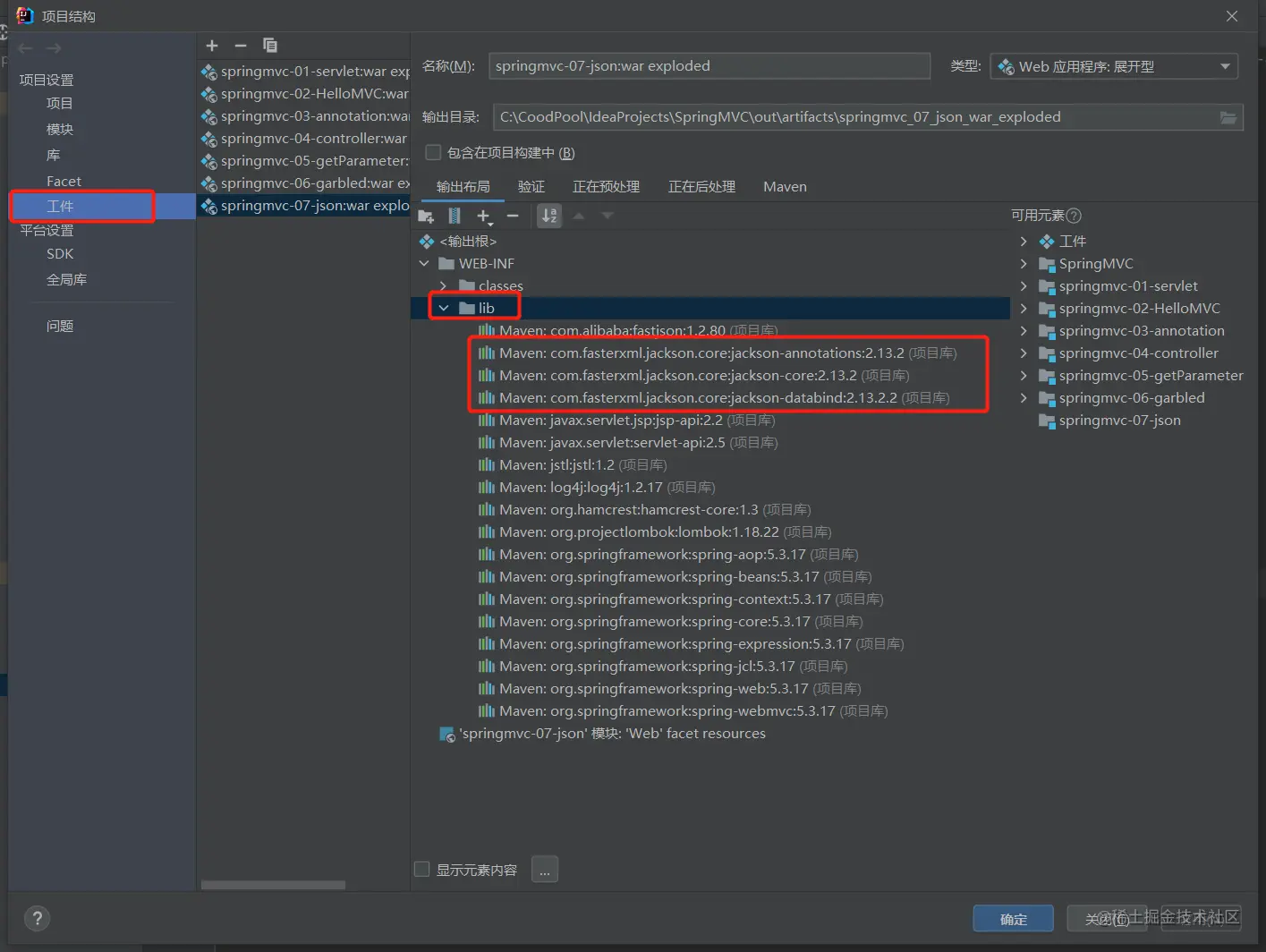The width and height of the screenshot is (1266, 952).
Task: Select 模块 in project settings
Action: (60, 130)
